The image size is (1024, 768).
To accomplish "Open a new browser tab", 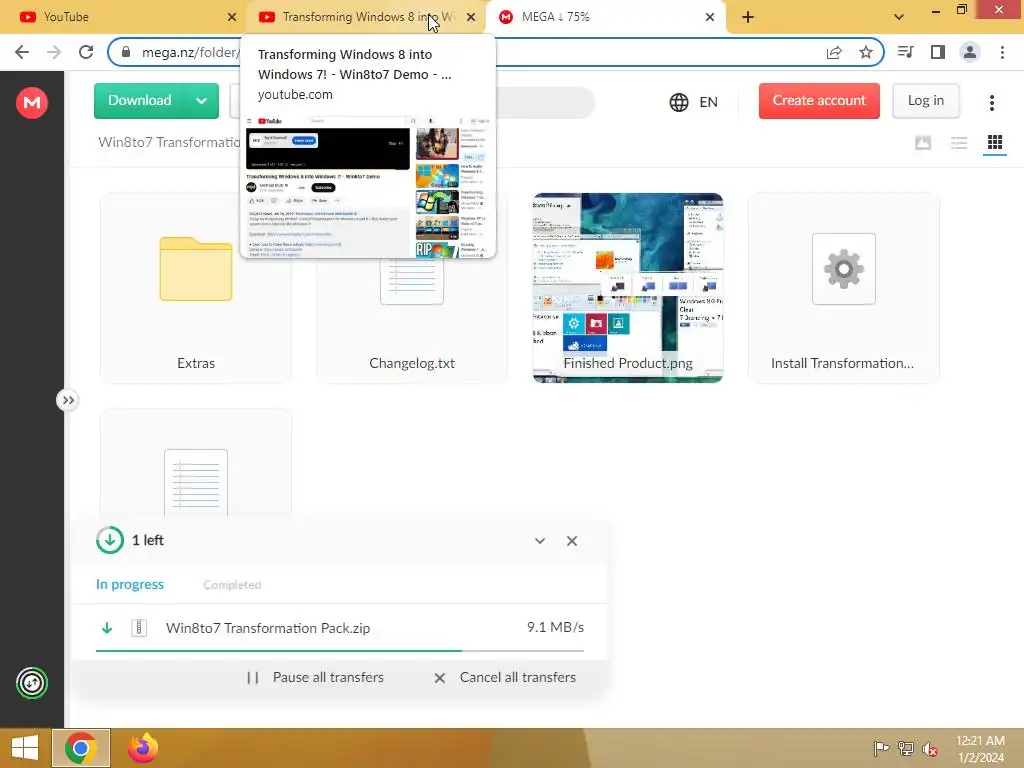I will tap(748, 17).
